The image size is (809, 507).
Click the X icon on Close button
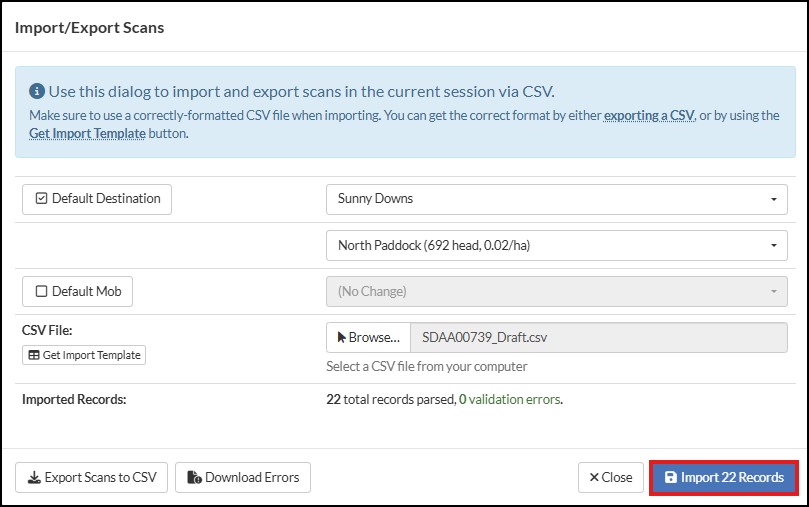click(x=594, y=478)
